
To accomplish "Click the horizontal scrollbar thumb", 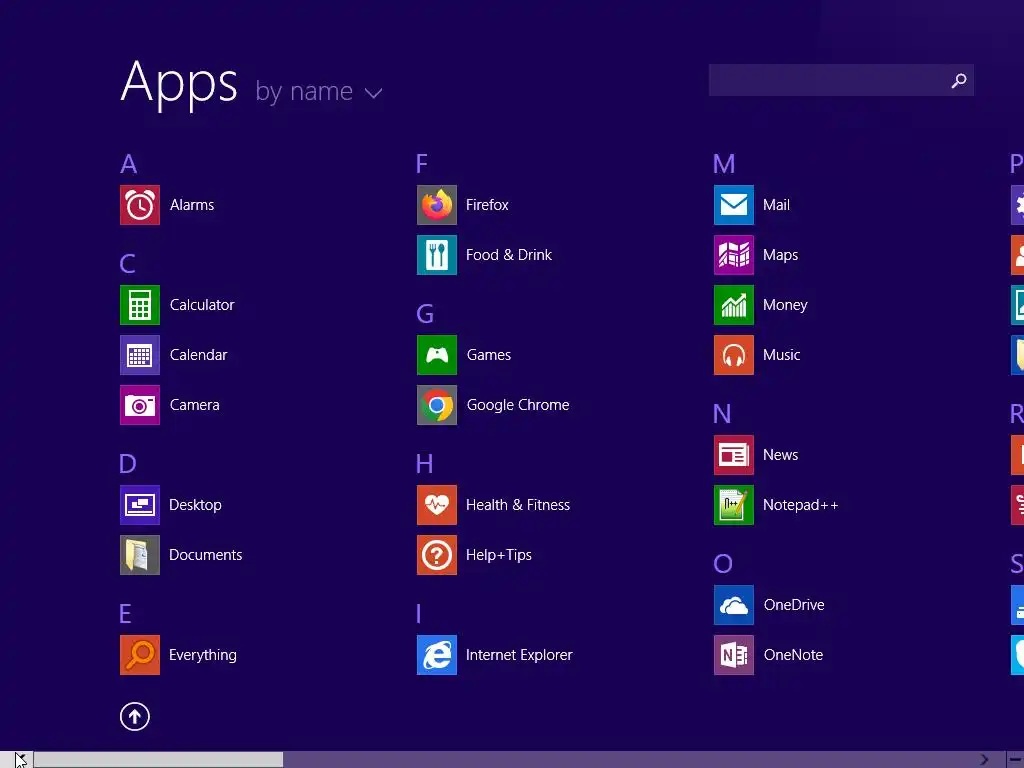I will pos(159,760).
